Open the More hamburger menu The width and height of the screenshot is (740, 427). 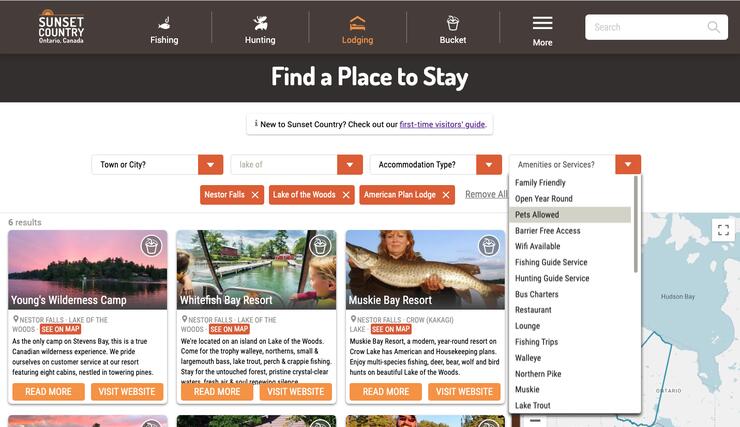tap(542, 23)
